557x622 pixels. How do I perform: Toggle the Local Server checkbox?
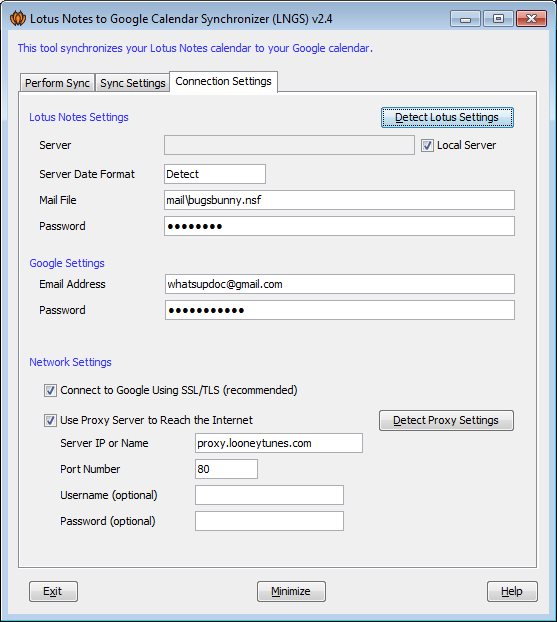[427, 146]
